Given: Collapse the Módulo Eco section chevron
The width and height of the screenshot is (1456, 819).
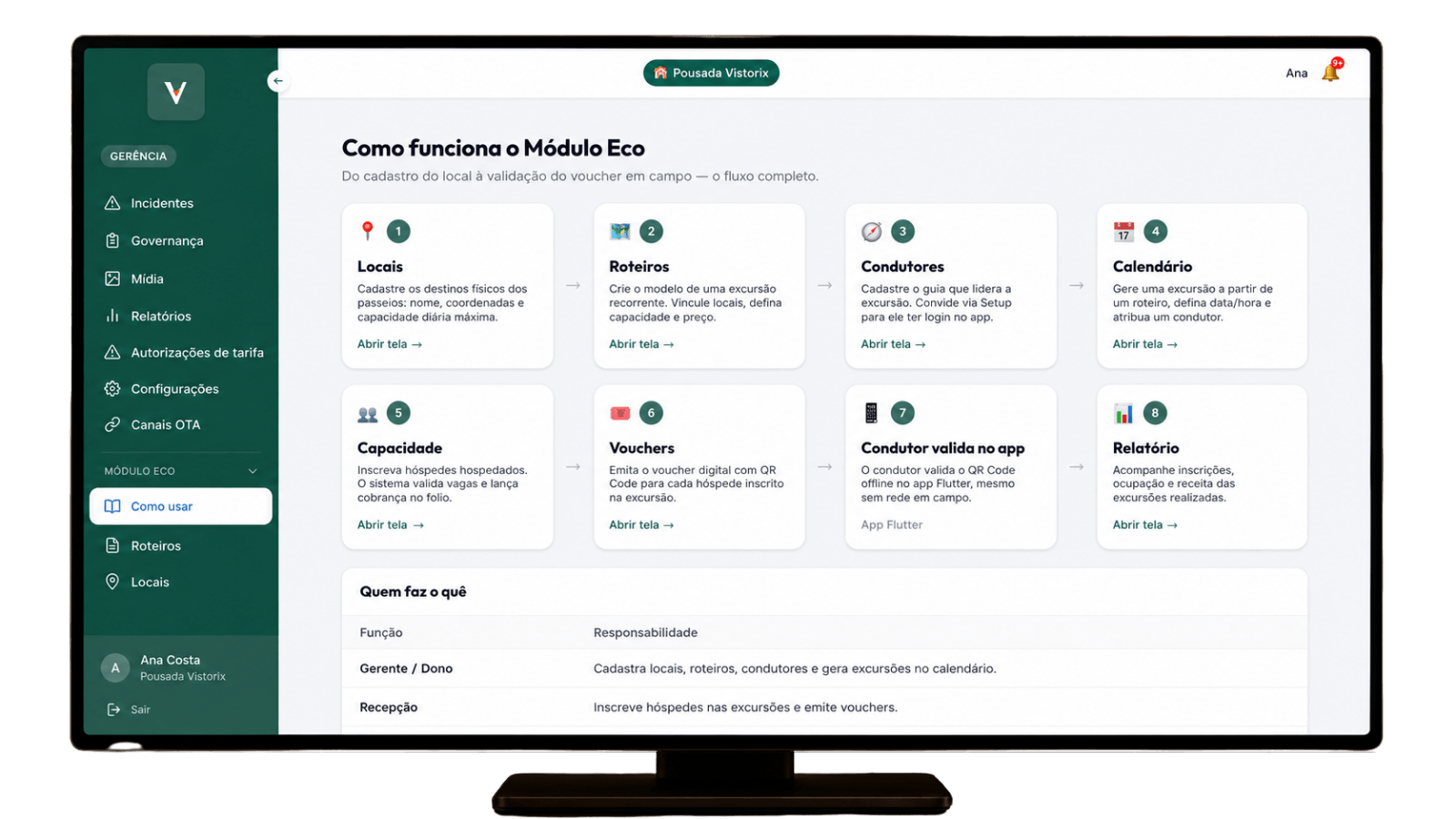Looking at the screenshot, I should 252,470.
